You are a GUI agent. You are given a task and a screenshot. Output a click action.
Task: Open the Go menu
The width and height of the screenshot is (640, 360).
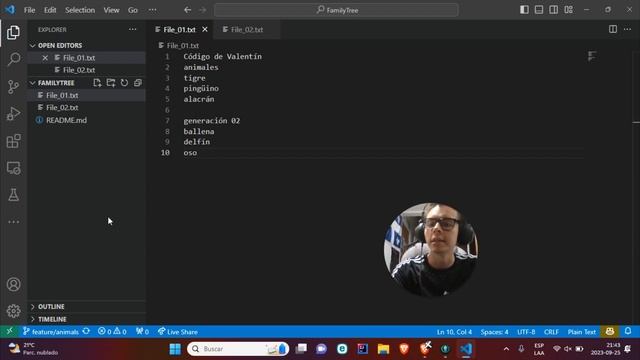(x=133, y=10)
